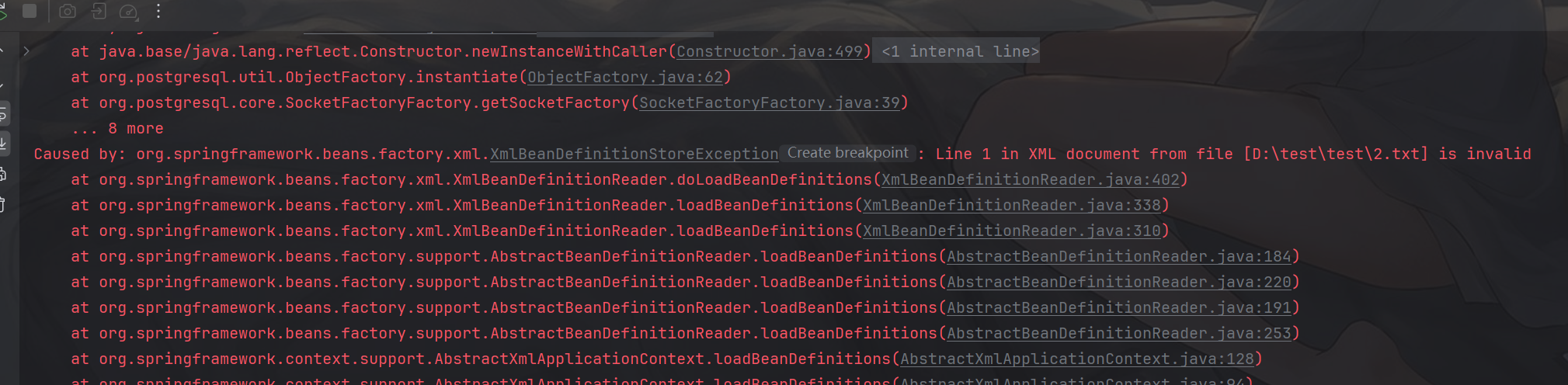This screenshot has width=1568, height=385.
Task: Click the Dump Threads camera icon
Action: coord(68,11)
